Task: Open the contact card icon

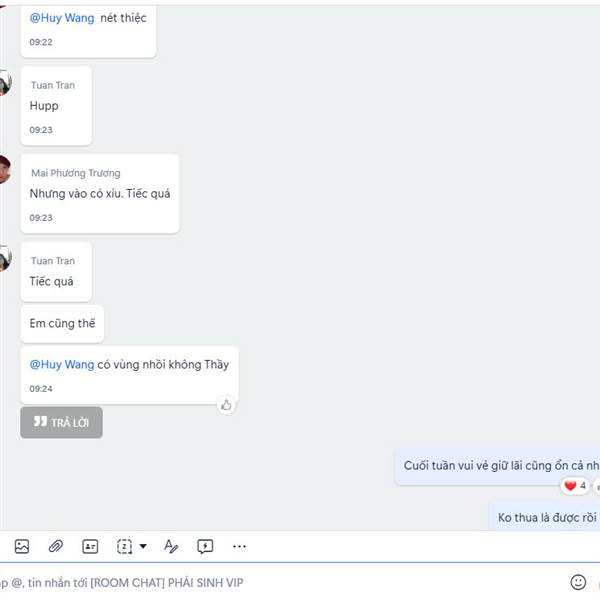Action: 90,546
